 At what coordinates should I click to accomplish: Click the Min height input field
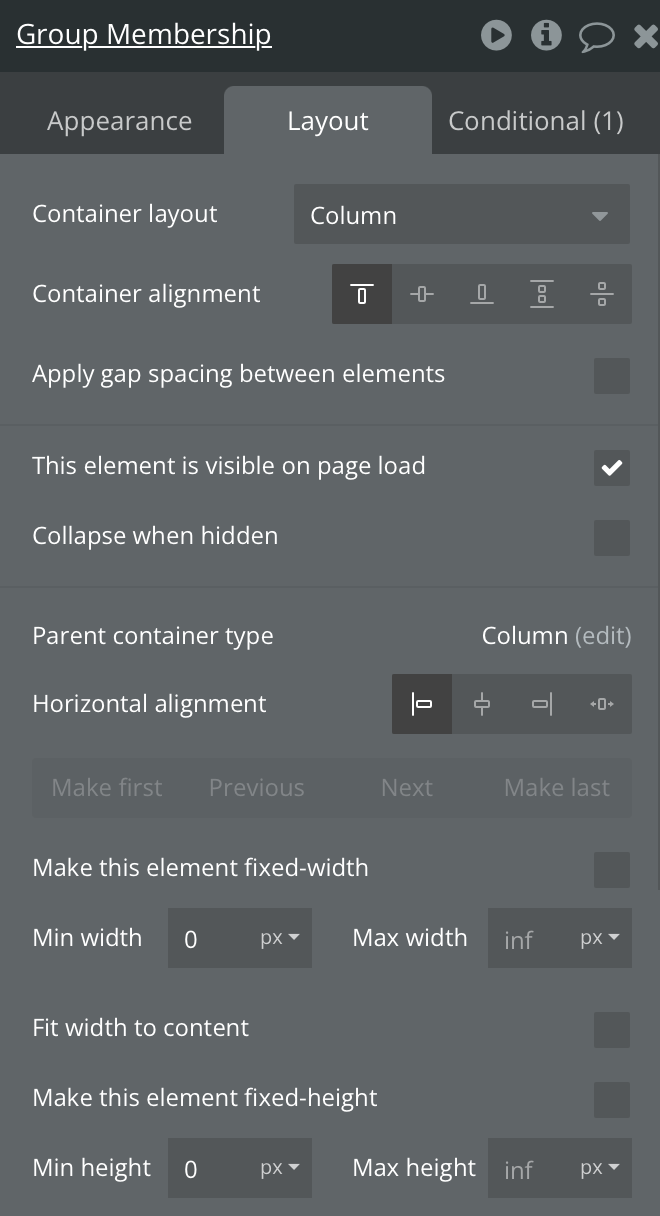pos(212,1168)
